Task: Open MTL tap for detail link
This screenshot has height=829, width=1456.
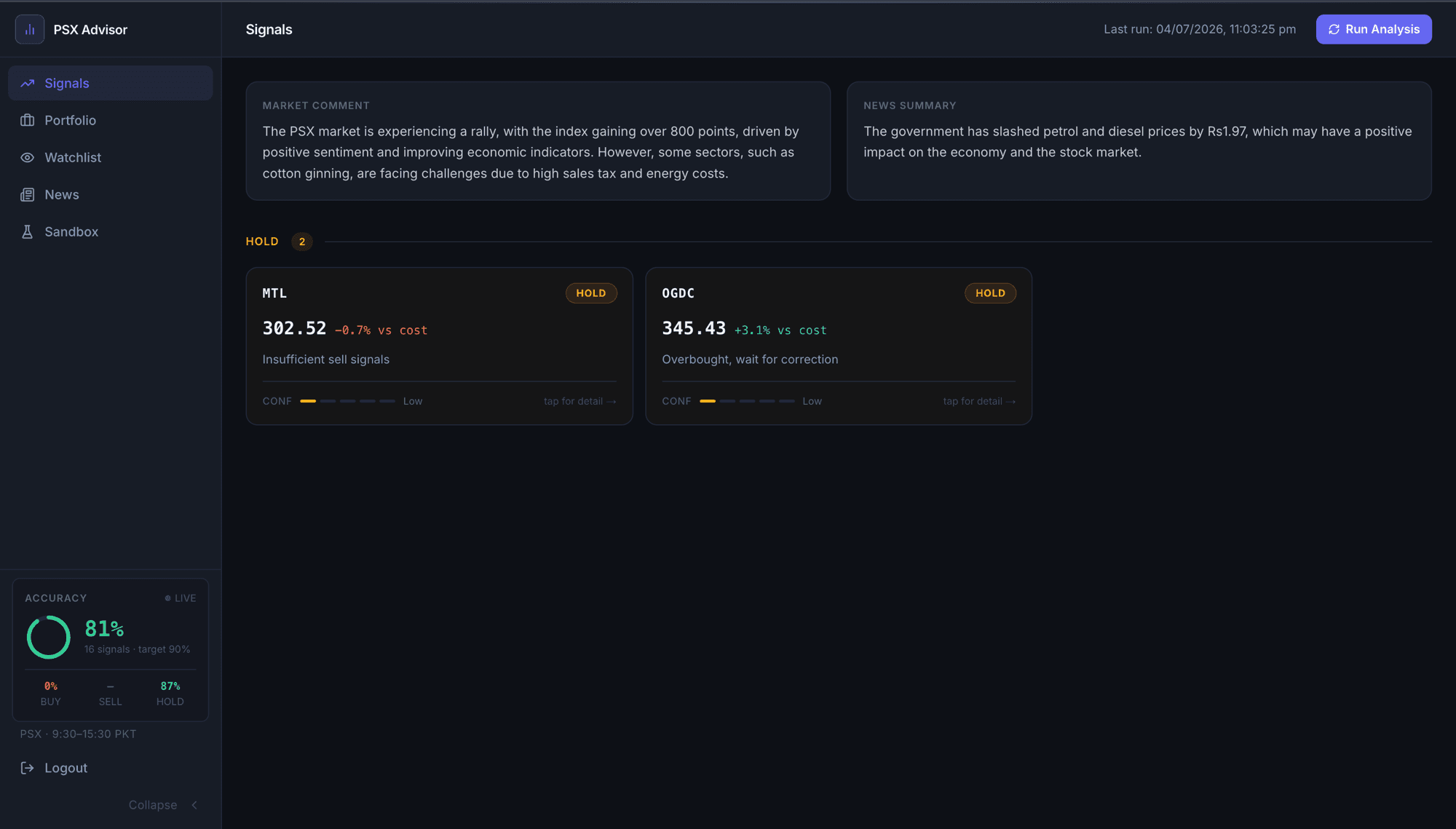Action: click(x=579, y=401)
